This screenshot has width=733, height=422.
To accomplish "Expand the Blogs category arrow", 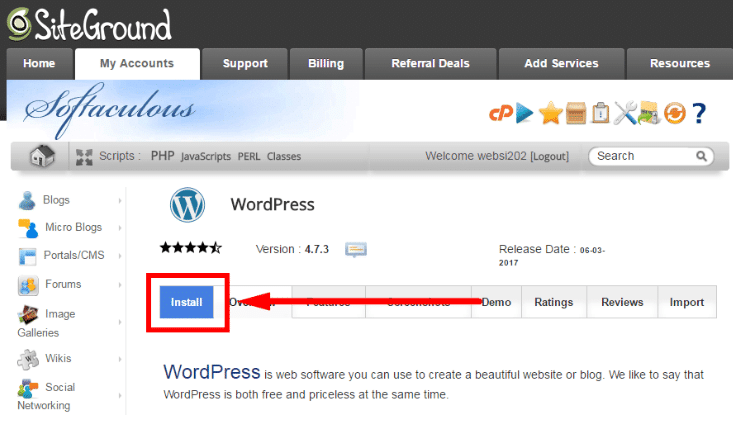I will coord(120,200).
